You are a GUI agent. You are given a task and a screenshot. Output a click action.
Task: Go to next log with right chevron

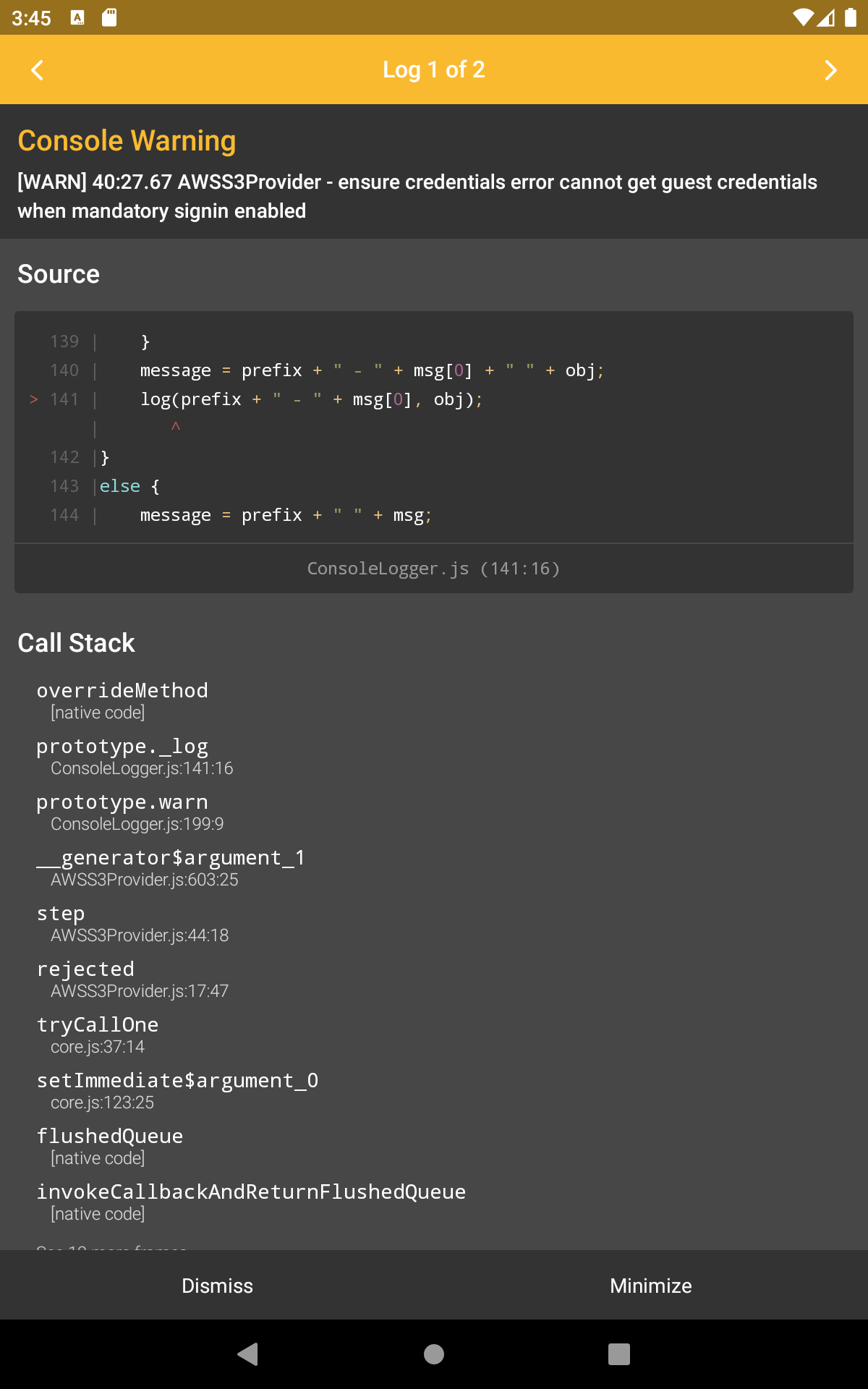tap(830, 70)
